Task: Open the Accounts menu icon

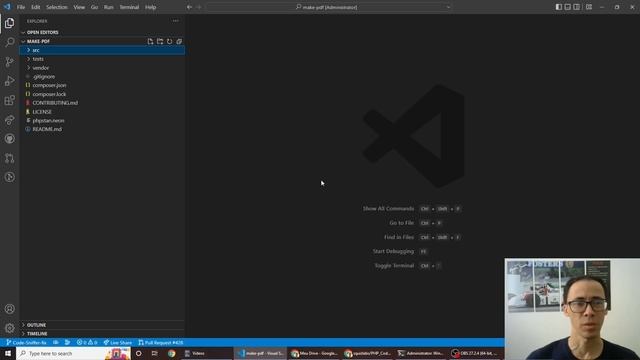Action: [9, 309]
